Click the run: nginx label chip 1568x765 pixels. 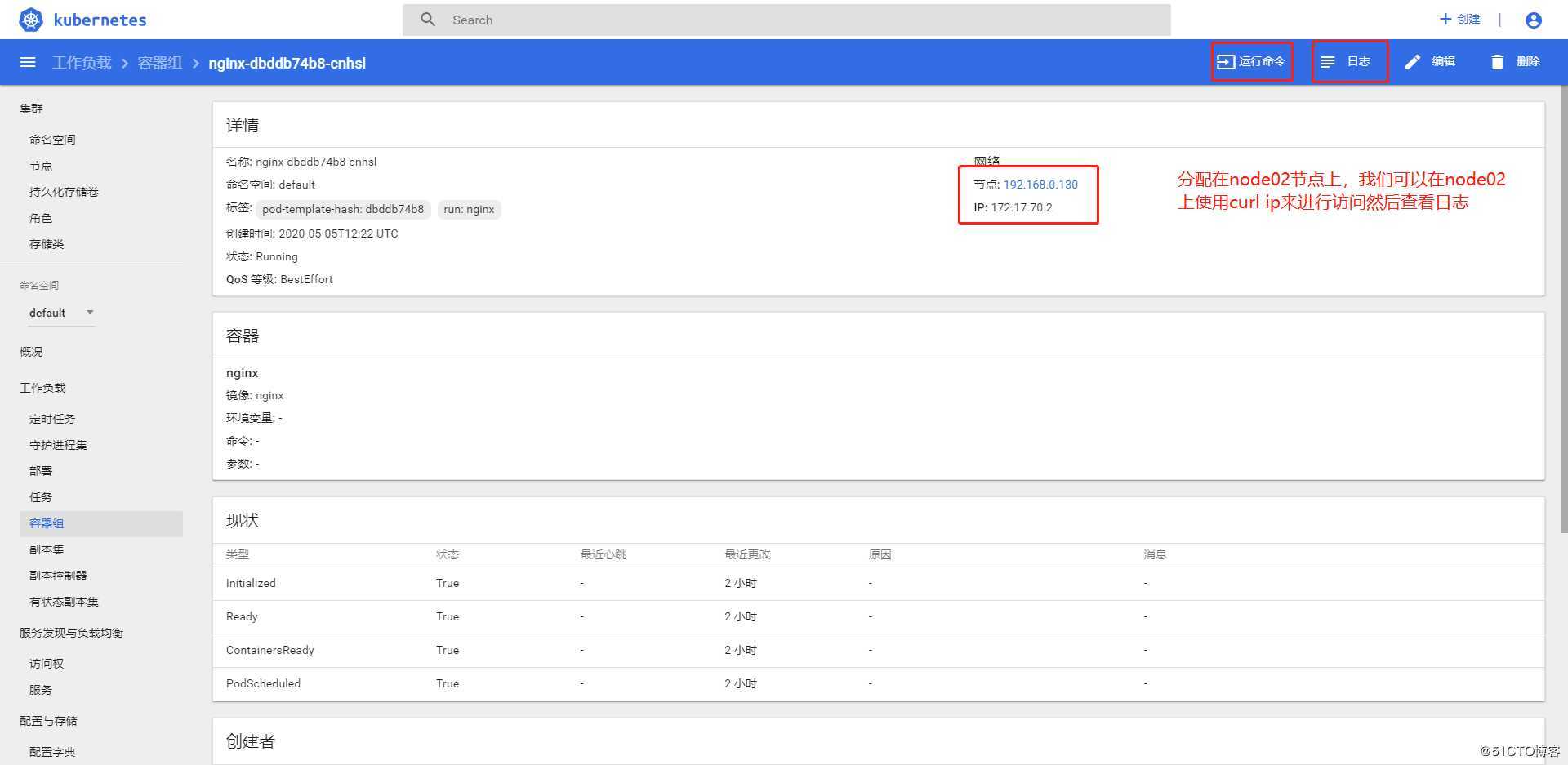pyautogui.click(x=469, y=210)
